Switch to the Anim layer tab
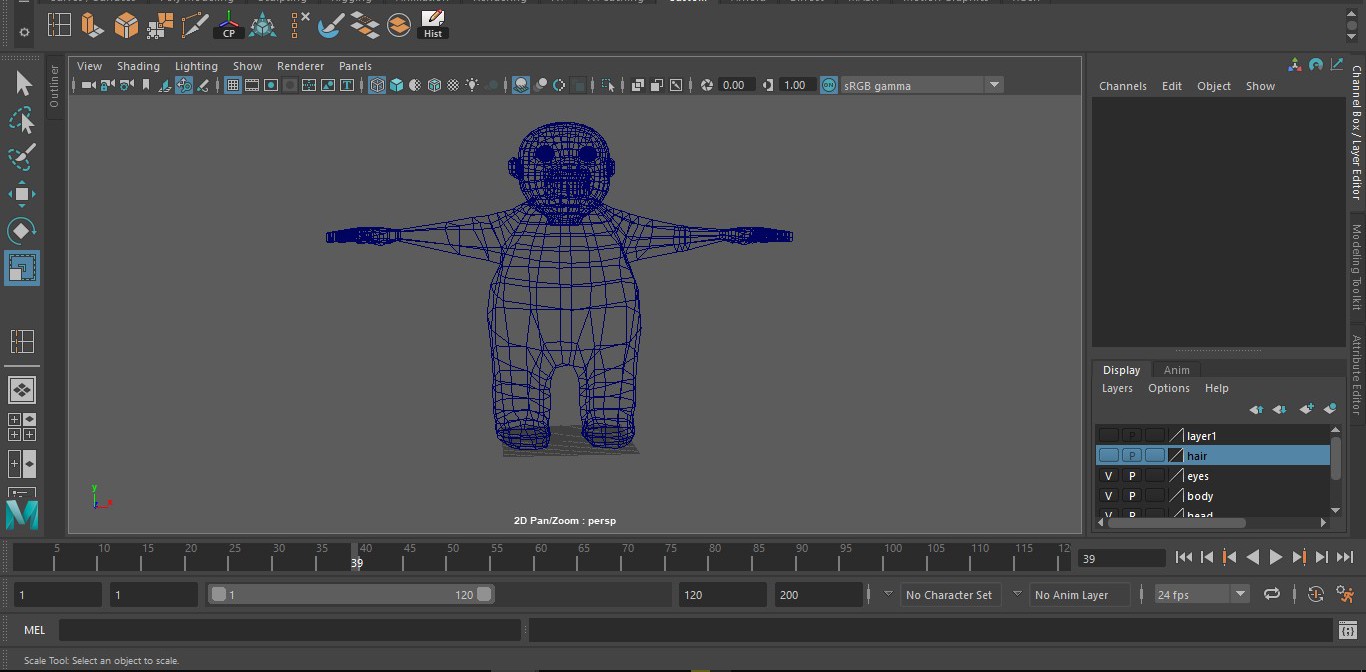Viewport: 1366px width, 672px height. (x=1176, y=370)
